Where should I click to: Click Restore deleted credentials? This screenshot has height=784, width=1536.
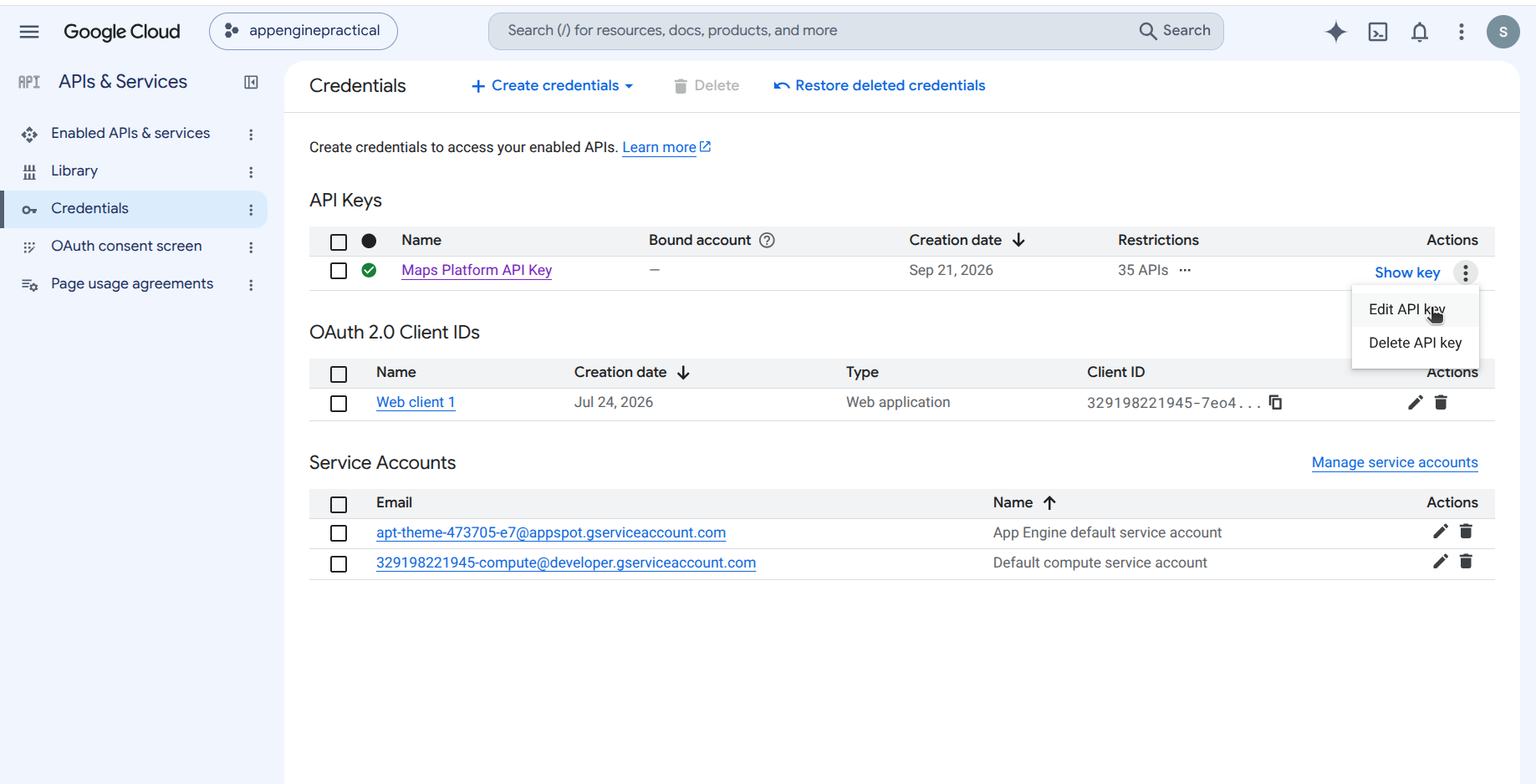tap(880, 86)
